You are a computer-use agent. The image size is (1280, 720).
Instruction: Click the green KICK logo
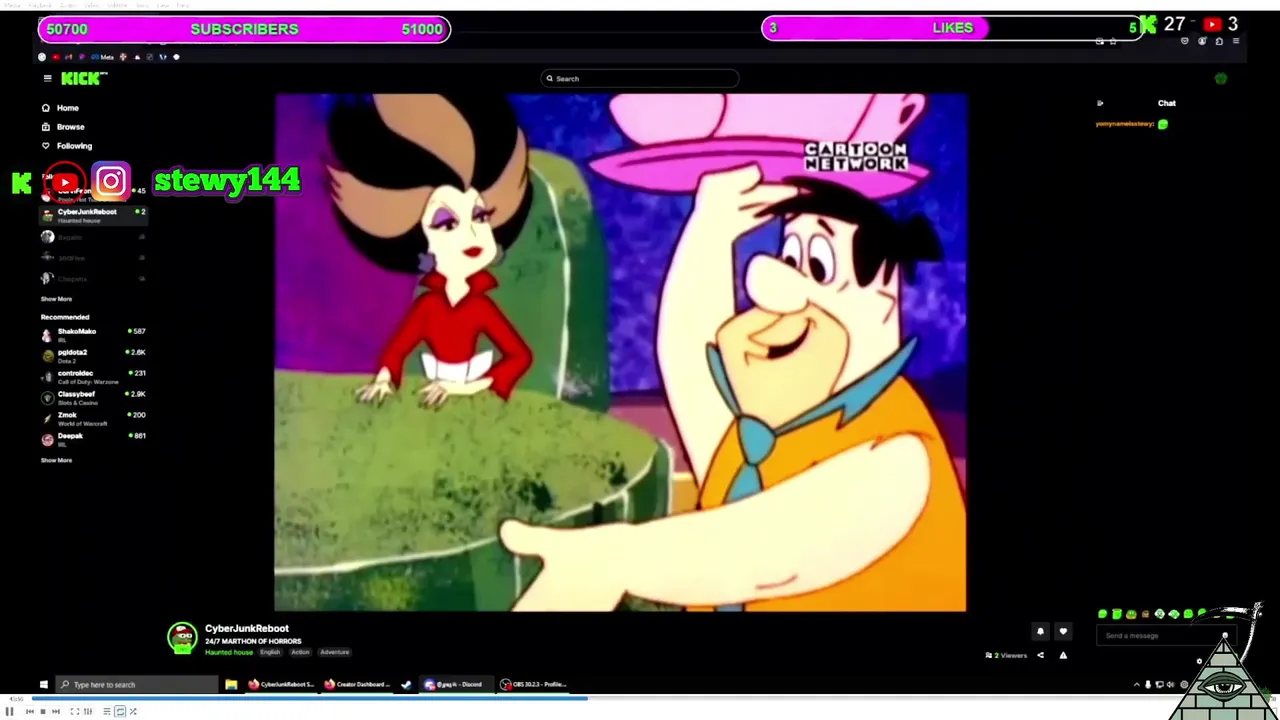82,78
